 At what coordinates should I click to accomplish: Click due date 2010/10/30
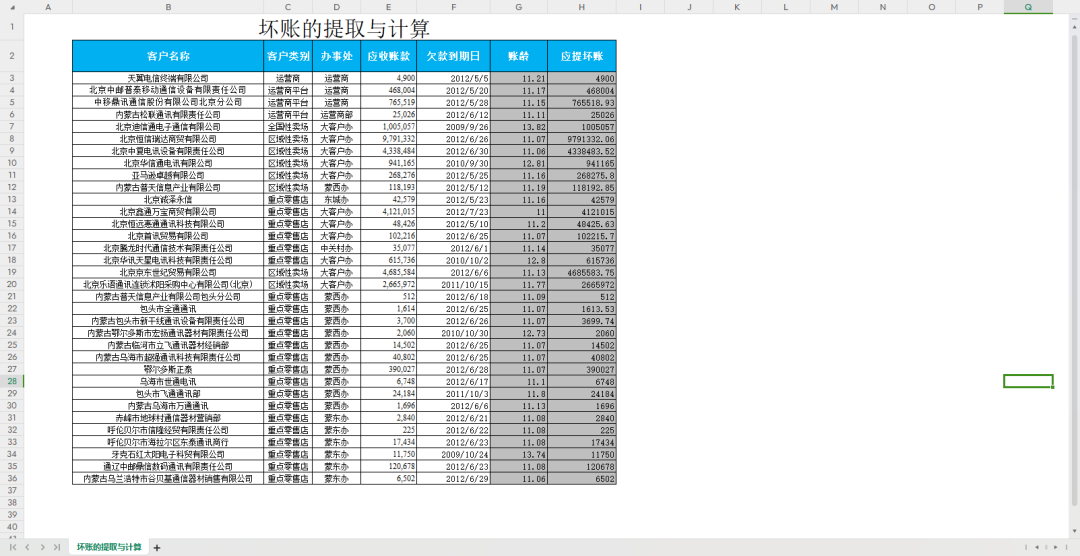coord(454,333)
